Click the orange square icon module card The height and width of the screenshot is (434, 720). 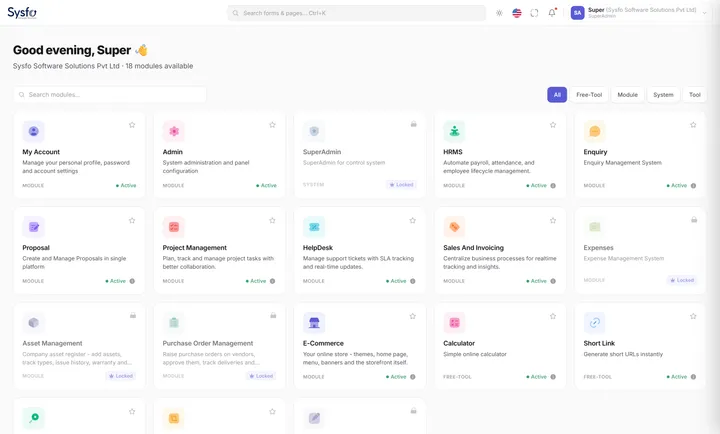pyautogui.click(x=174, y=418)
